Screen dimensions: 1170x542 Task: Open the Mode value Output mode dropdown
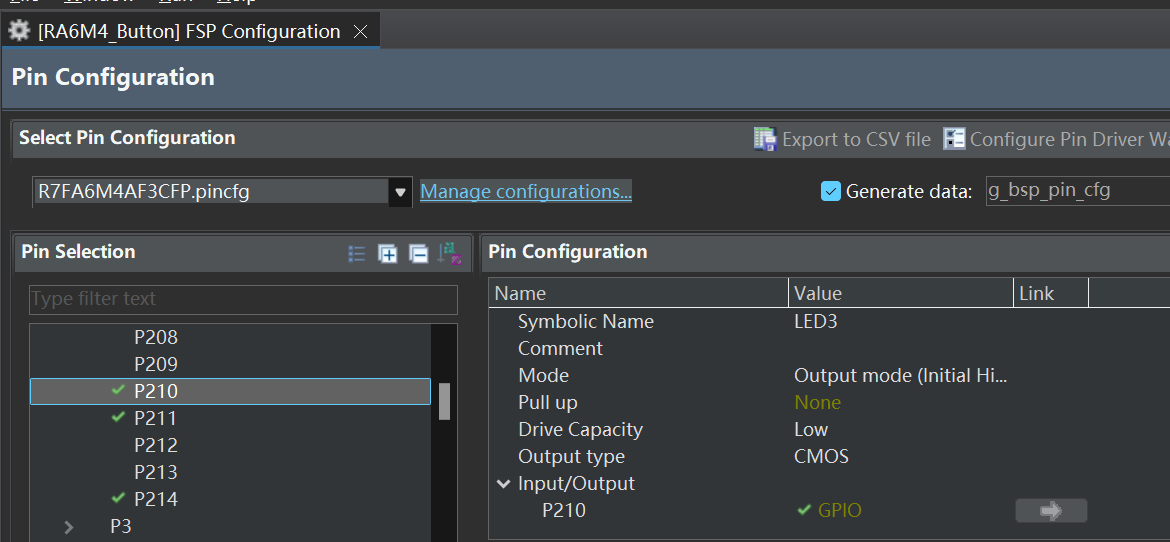click(901, 376)
